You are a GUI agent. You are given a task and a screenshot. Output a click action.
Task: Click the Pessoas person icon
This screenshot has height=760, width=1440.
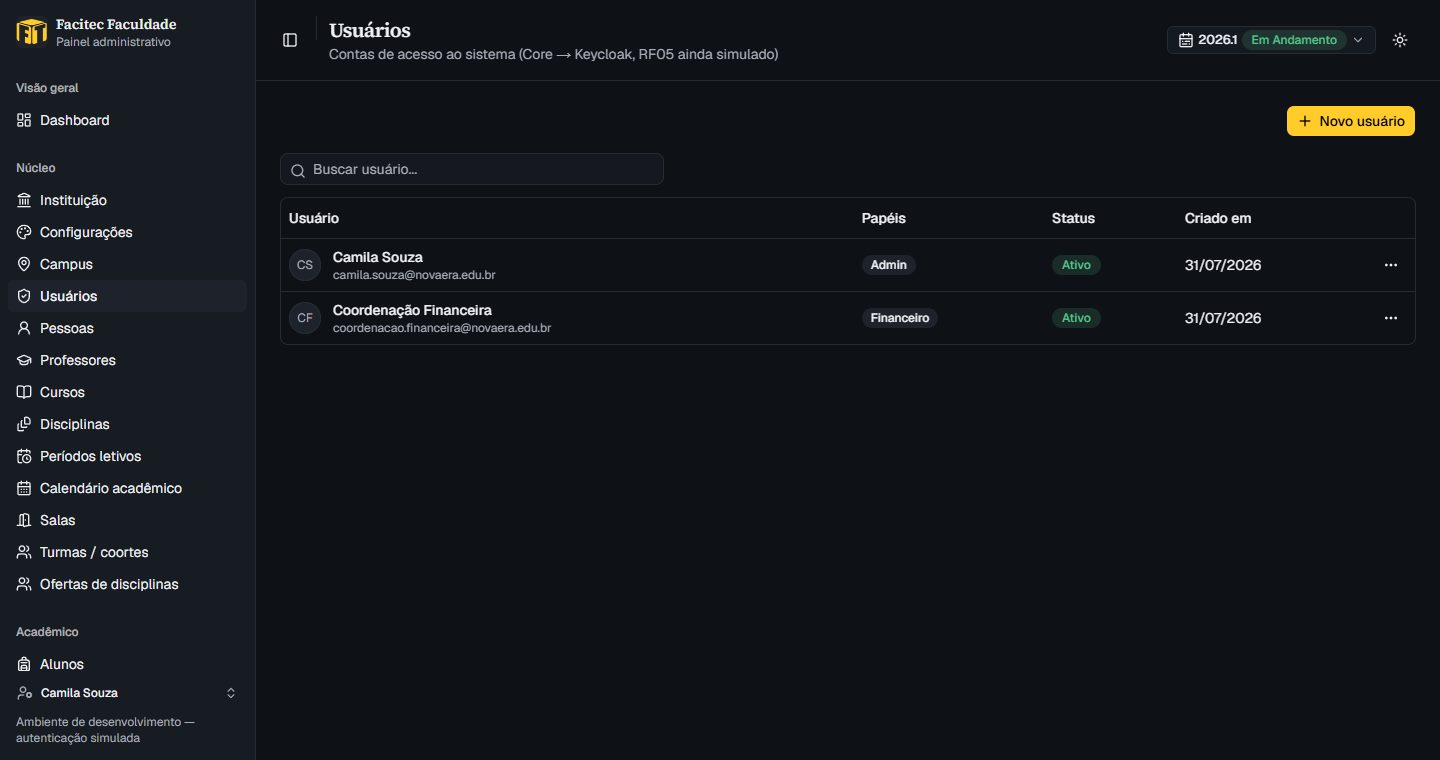coord(24,328)
